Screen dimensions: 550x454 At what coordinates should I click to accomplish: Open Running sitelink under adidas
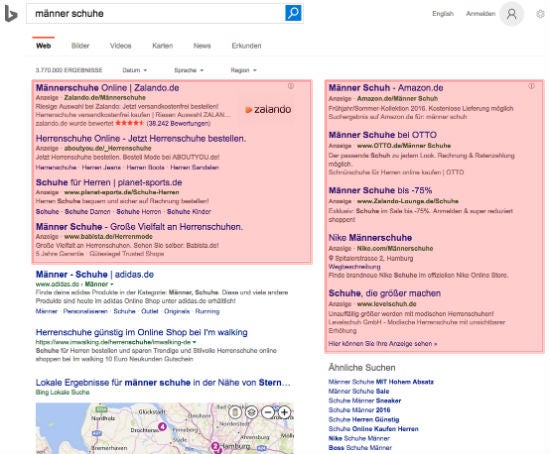[207, 311]
